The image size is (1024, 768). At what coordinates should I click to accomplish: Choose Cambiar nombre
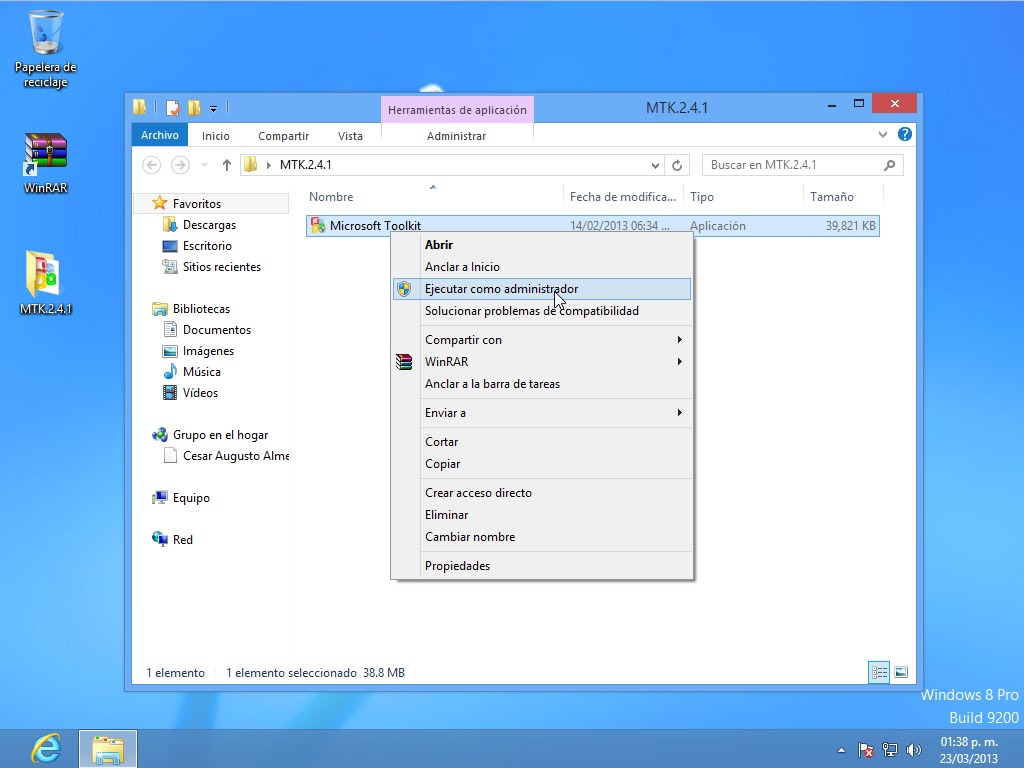[x=542, y=537]
